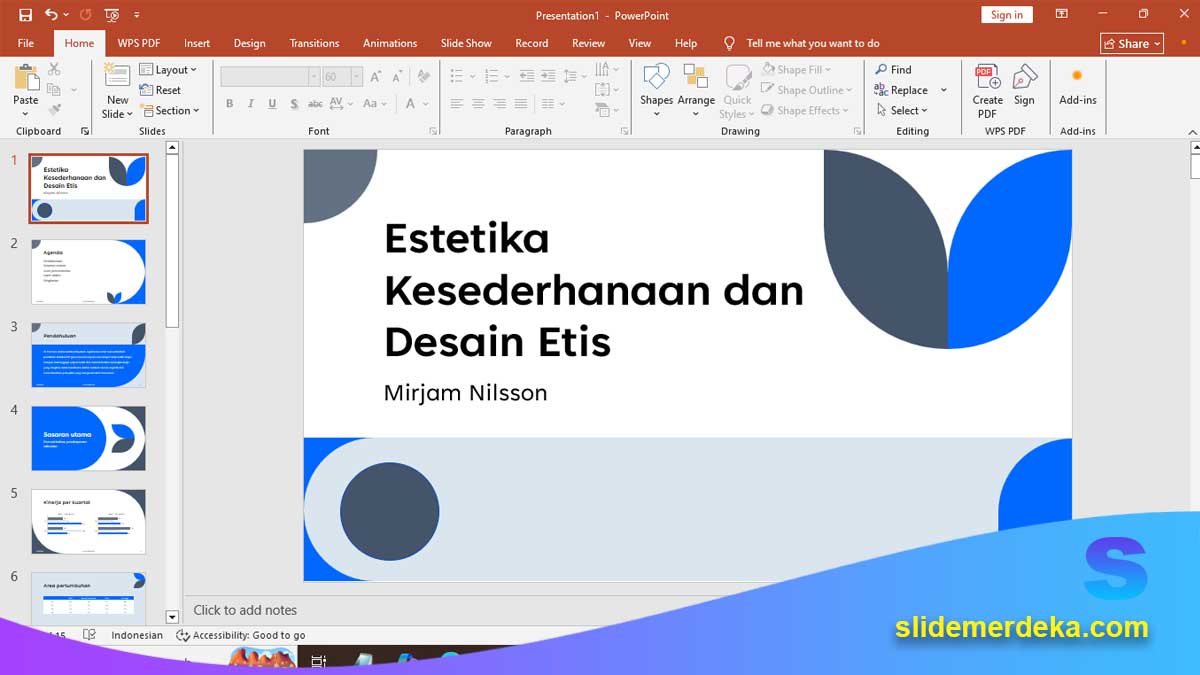Click Replace in Editing group
This screenshot has height=675, width=1200.
pos(900,90)
